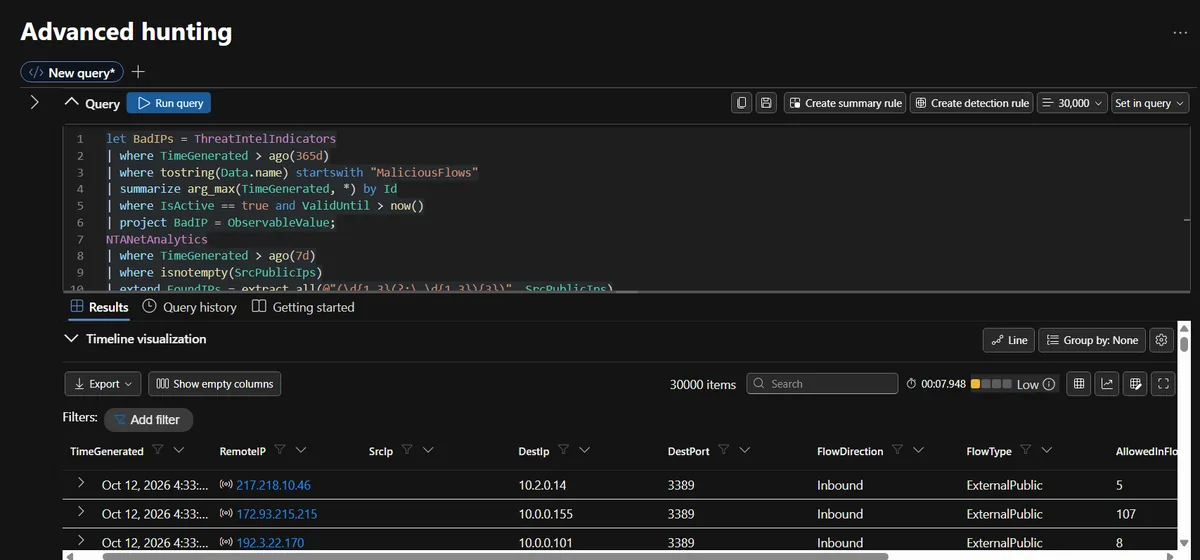Open TimeGenerated column sort menu chevron

pos(179,451)
